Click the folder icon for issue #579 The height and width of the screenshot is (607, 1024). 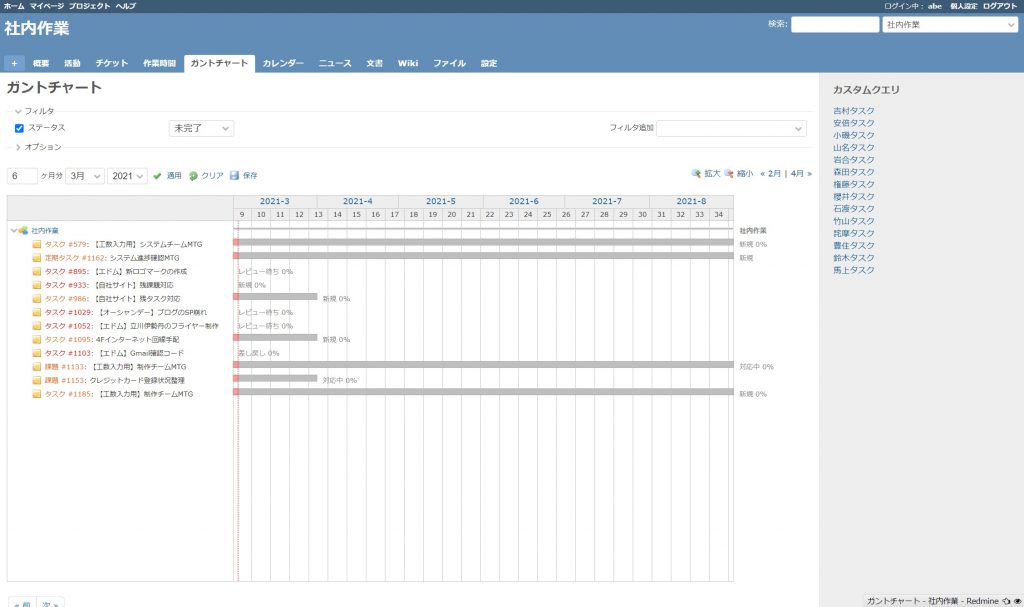pos(37,244)
